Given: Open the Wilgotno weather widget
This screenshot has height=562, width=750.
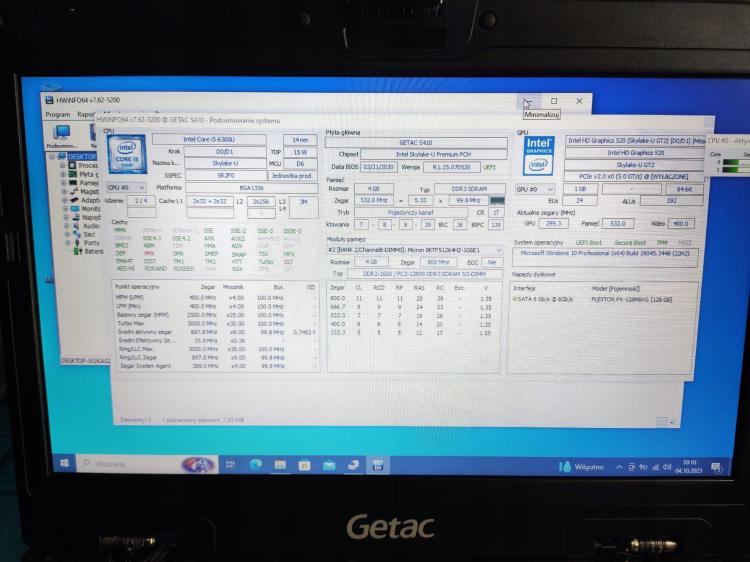Looking at the screenshot, I should click(x=581, y=467).
